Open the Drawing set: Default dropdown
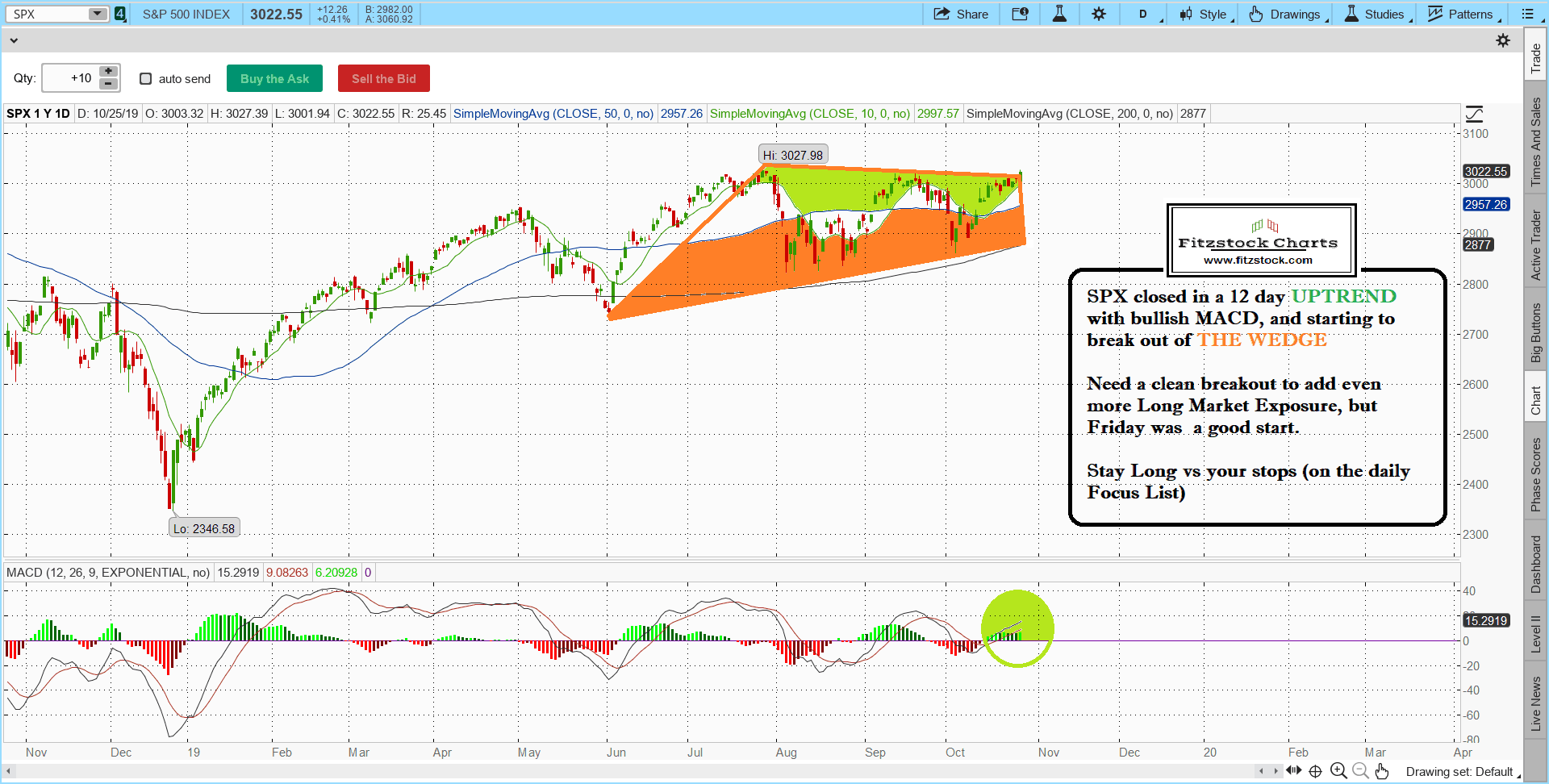 (1462, 772)
